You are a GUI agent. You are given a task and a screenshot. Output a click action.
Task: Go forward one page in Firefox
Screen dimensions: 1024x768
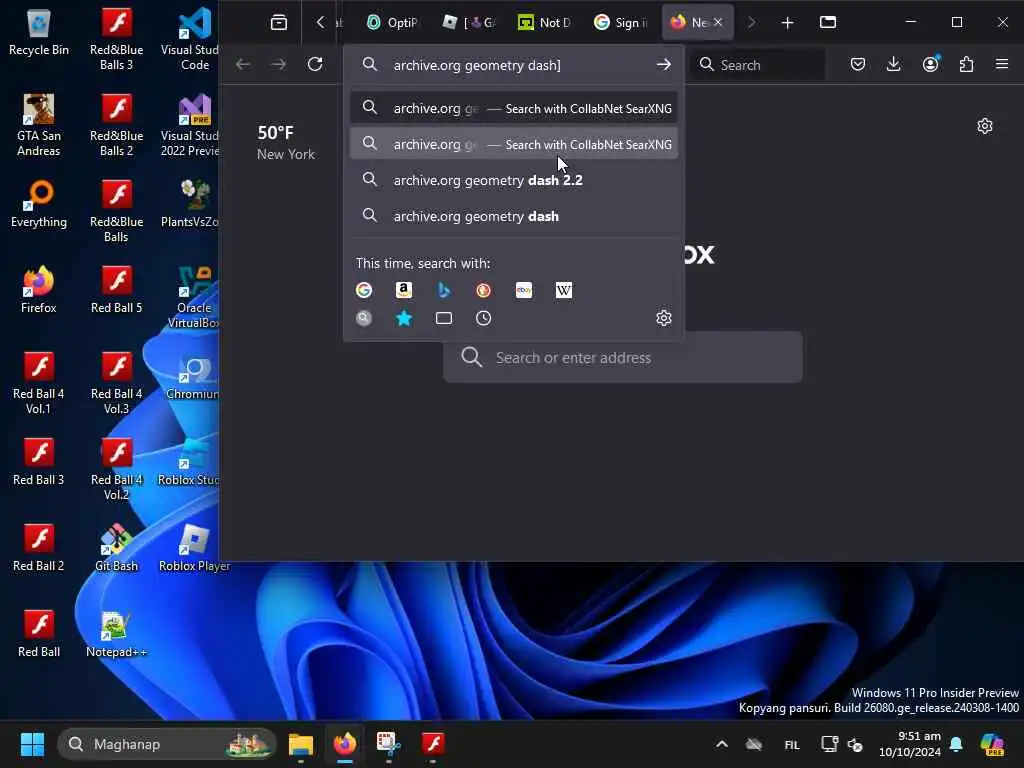(278, 64)
